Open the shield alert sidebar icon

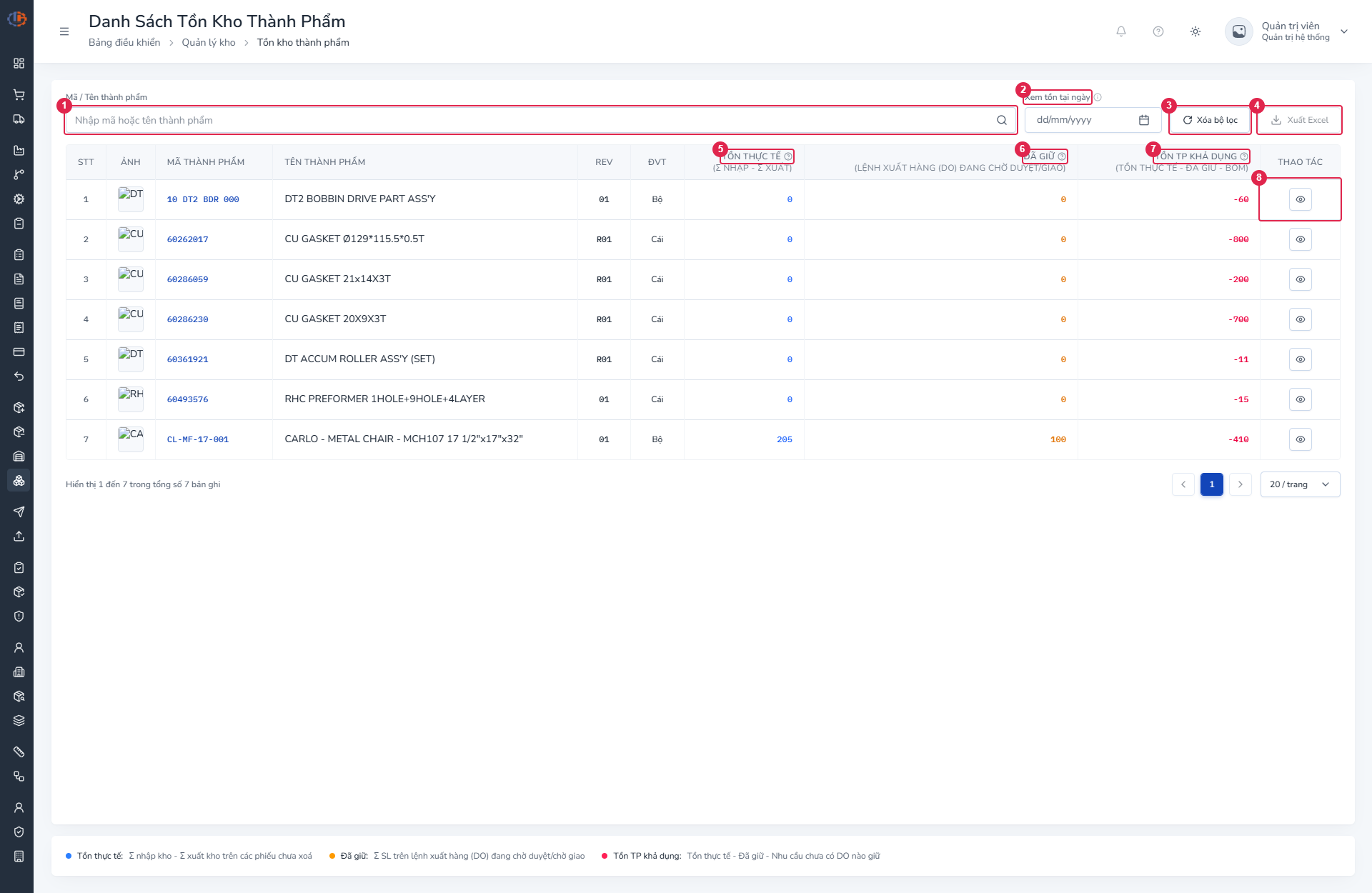pyautogui.click(x=19, y=617)
